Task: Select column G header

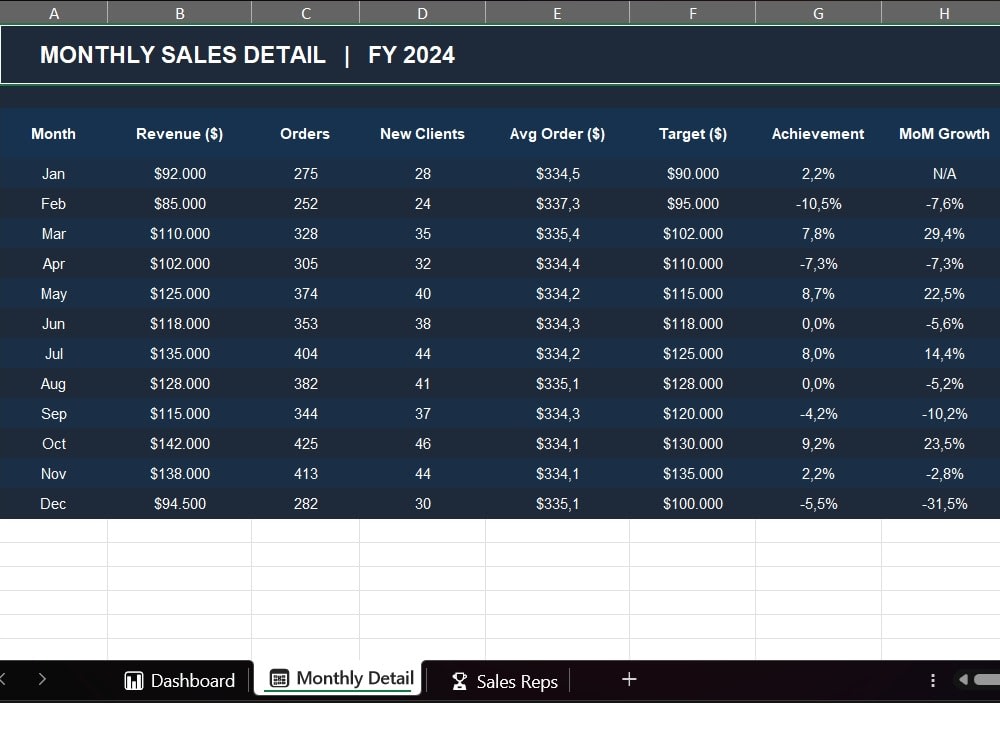Action: 818,13
